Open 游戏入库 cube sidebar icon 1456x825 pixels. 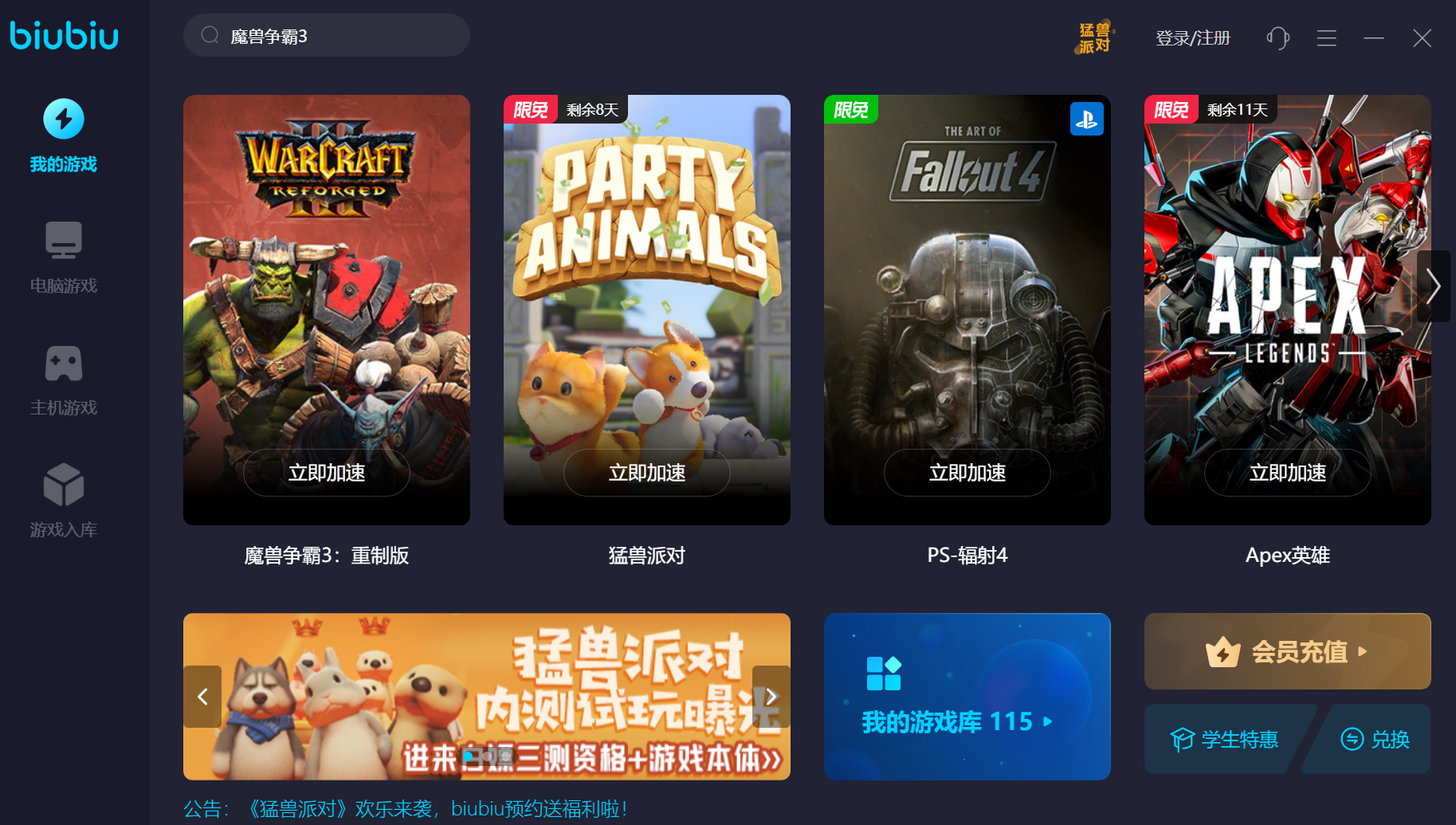tap(64, 485)
